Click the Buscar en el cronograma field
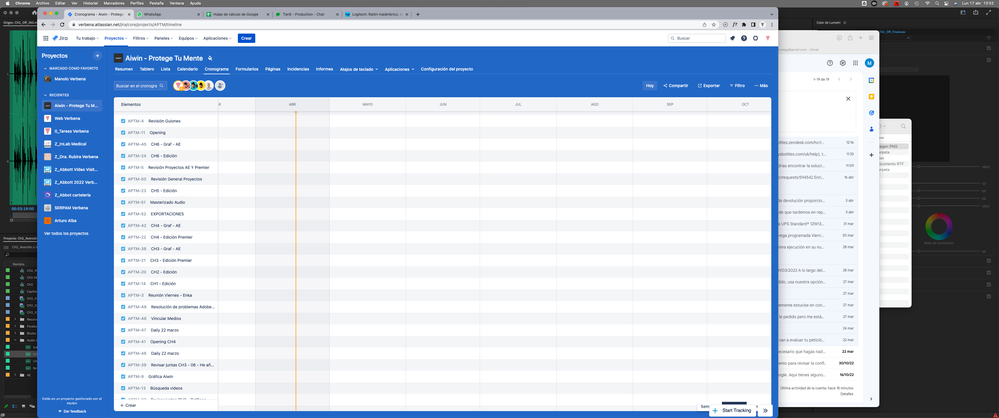This screenshot has height=418, width=999. 140,85
